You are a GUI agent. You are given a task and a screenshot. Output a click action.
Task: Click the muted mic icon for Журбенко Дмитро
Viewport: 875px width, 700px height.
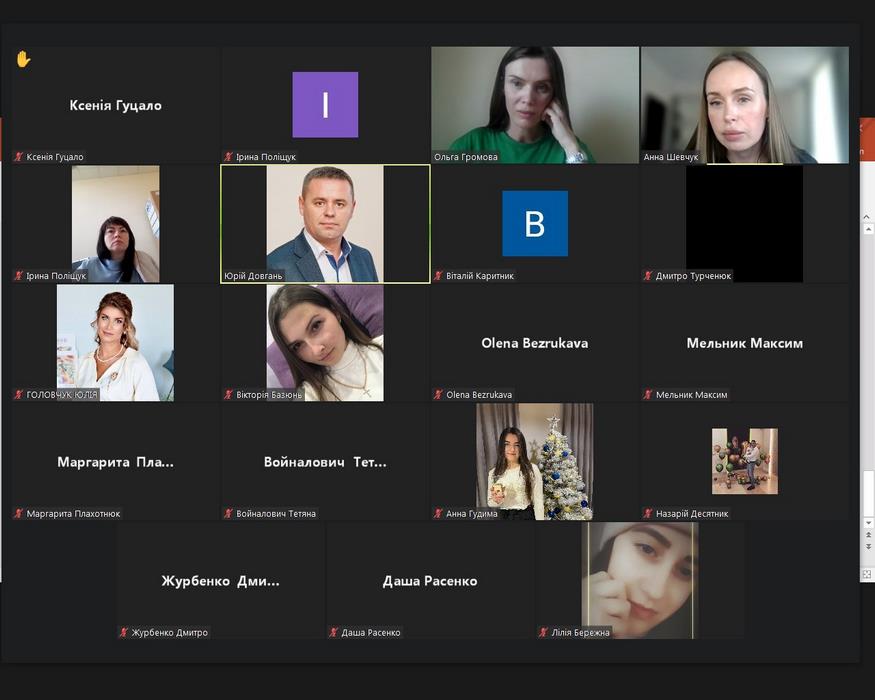(x=124, y=633)
